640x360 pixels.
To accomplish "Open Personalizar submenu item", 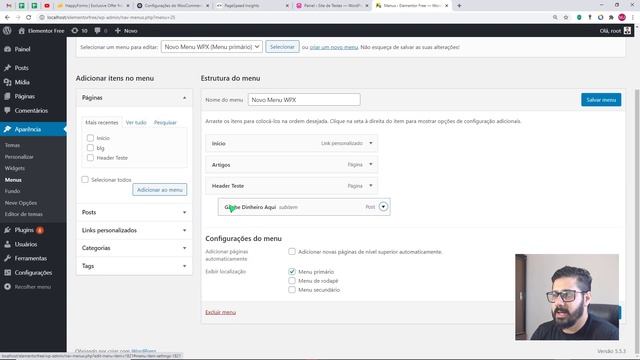I will pyautogui.click(x=19, y=157).
